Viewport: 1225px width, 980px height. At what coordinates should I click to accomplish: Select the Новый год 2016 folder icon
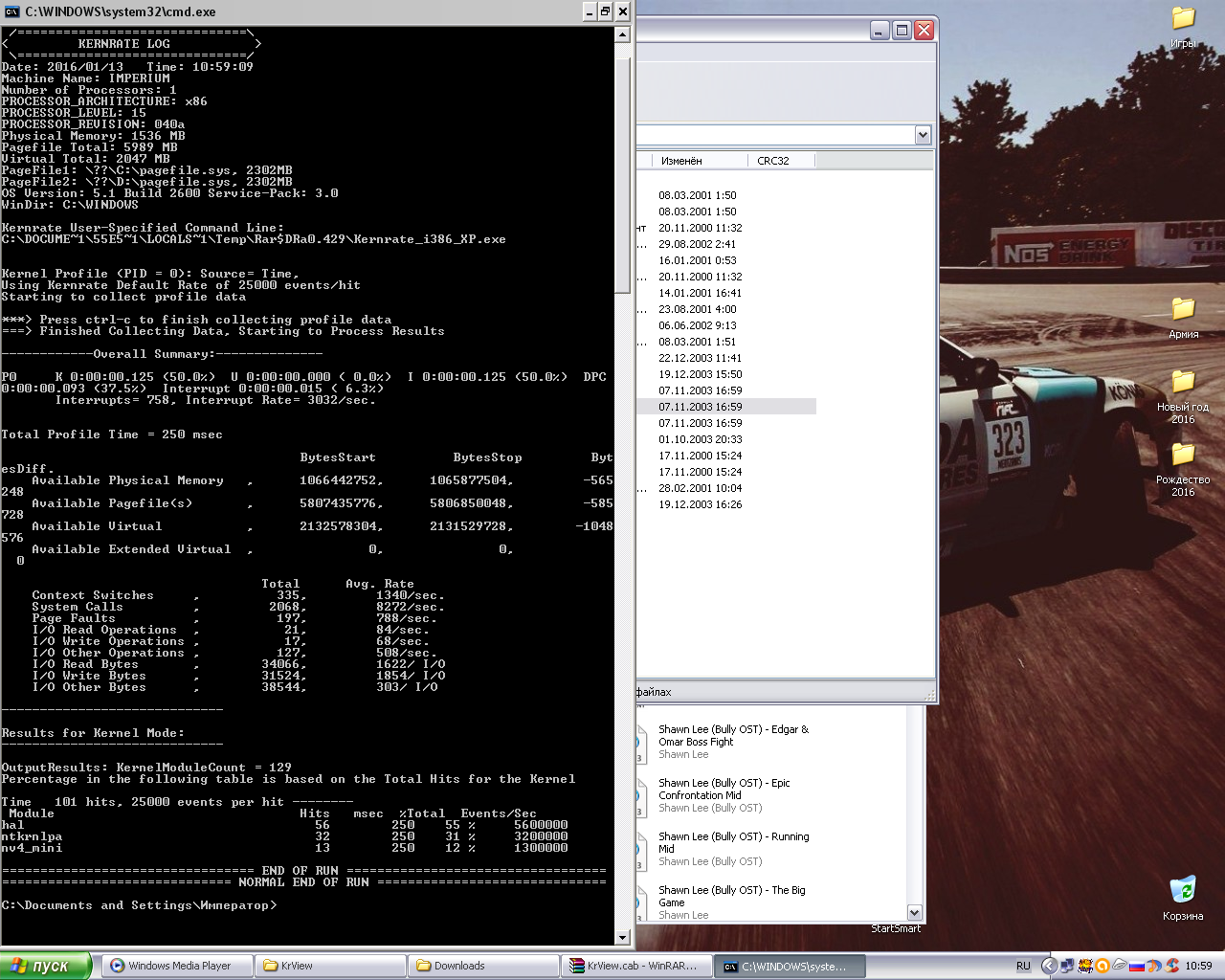pyautogui.click(x=1183, y=382)
